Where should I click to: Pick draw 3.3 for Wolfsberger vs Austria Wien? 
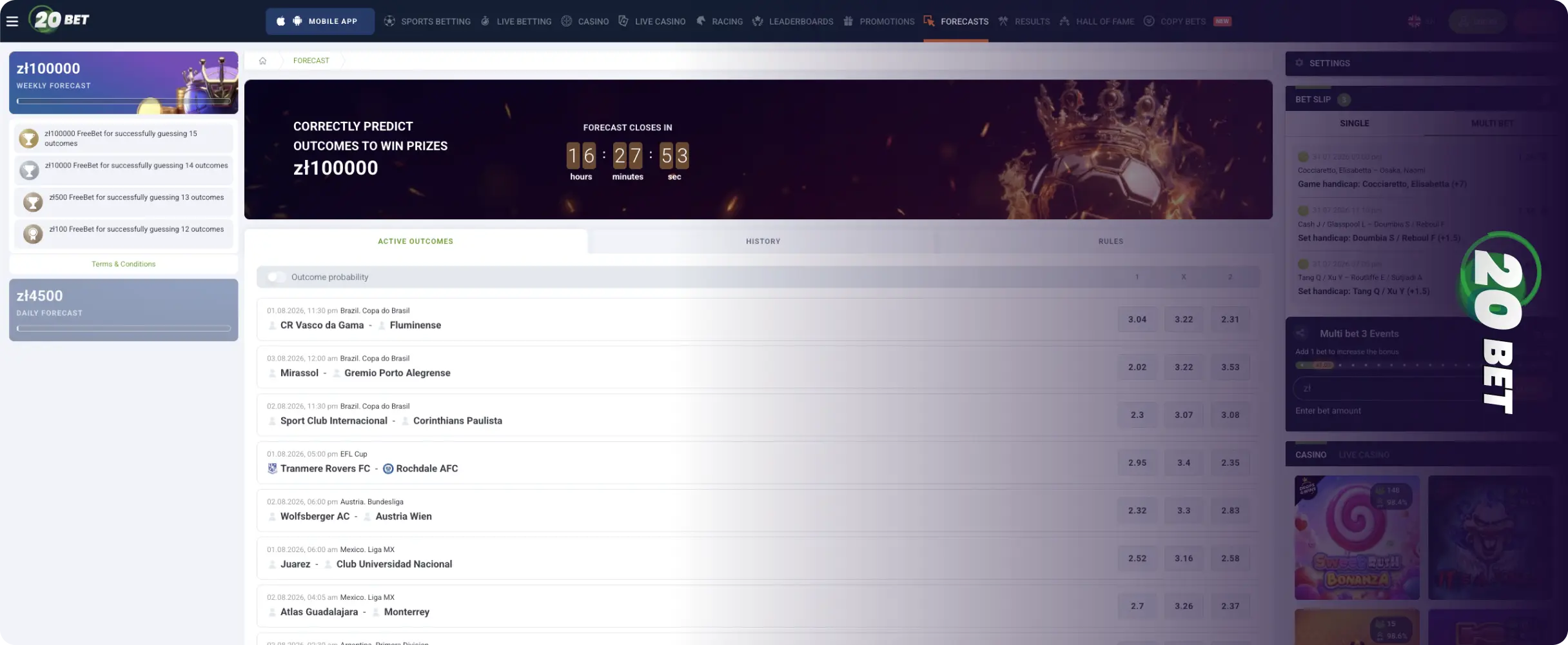[1184, 510]
